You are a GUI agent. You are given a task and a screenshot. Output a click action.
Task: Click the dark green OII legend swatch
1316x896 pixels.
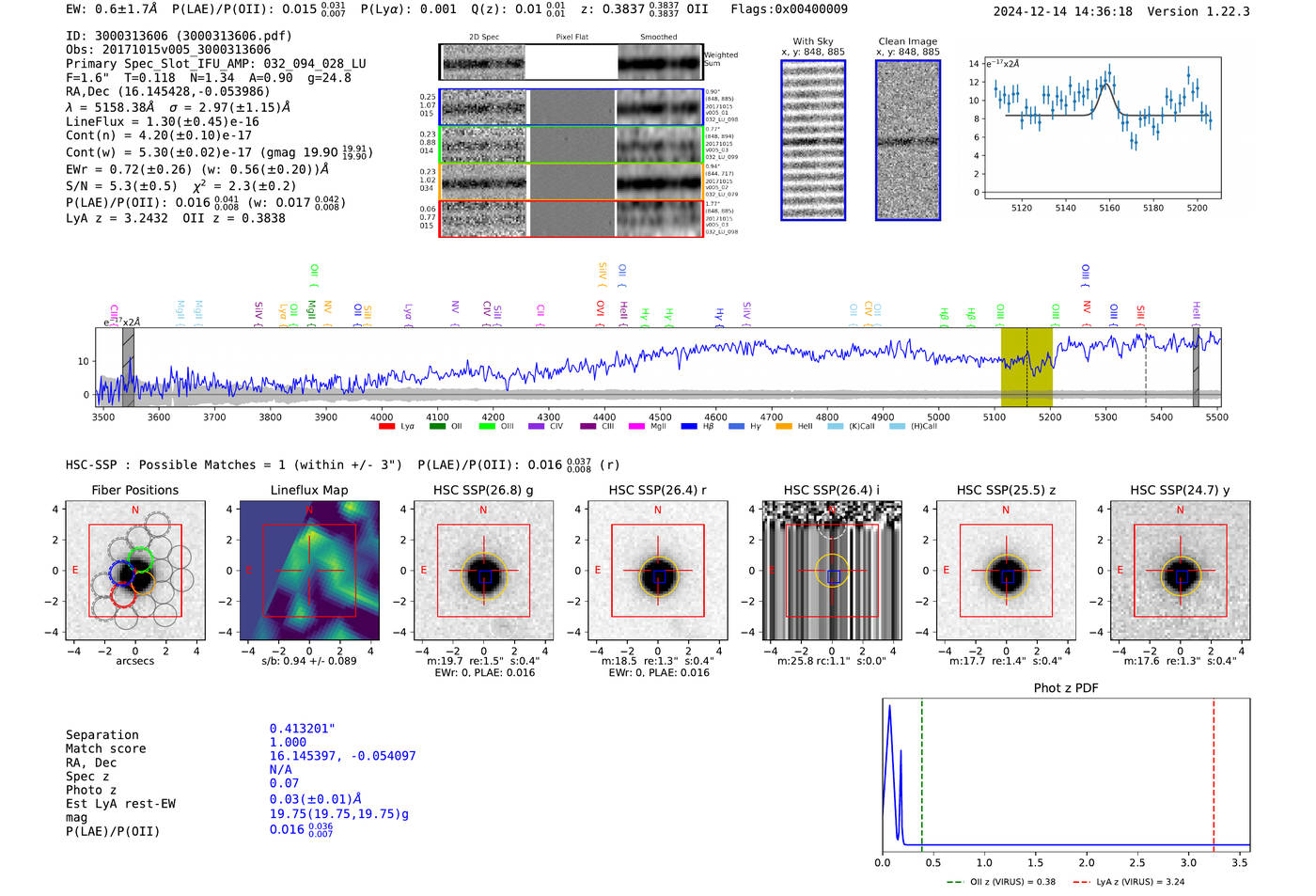[437, 426]
